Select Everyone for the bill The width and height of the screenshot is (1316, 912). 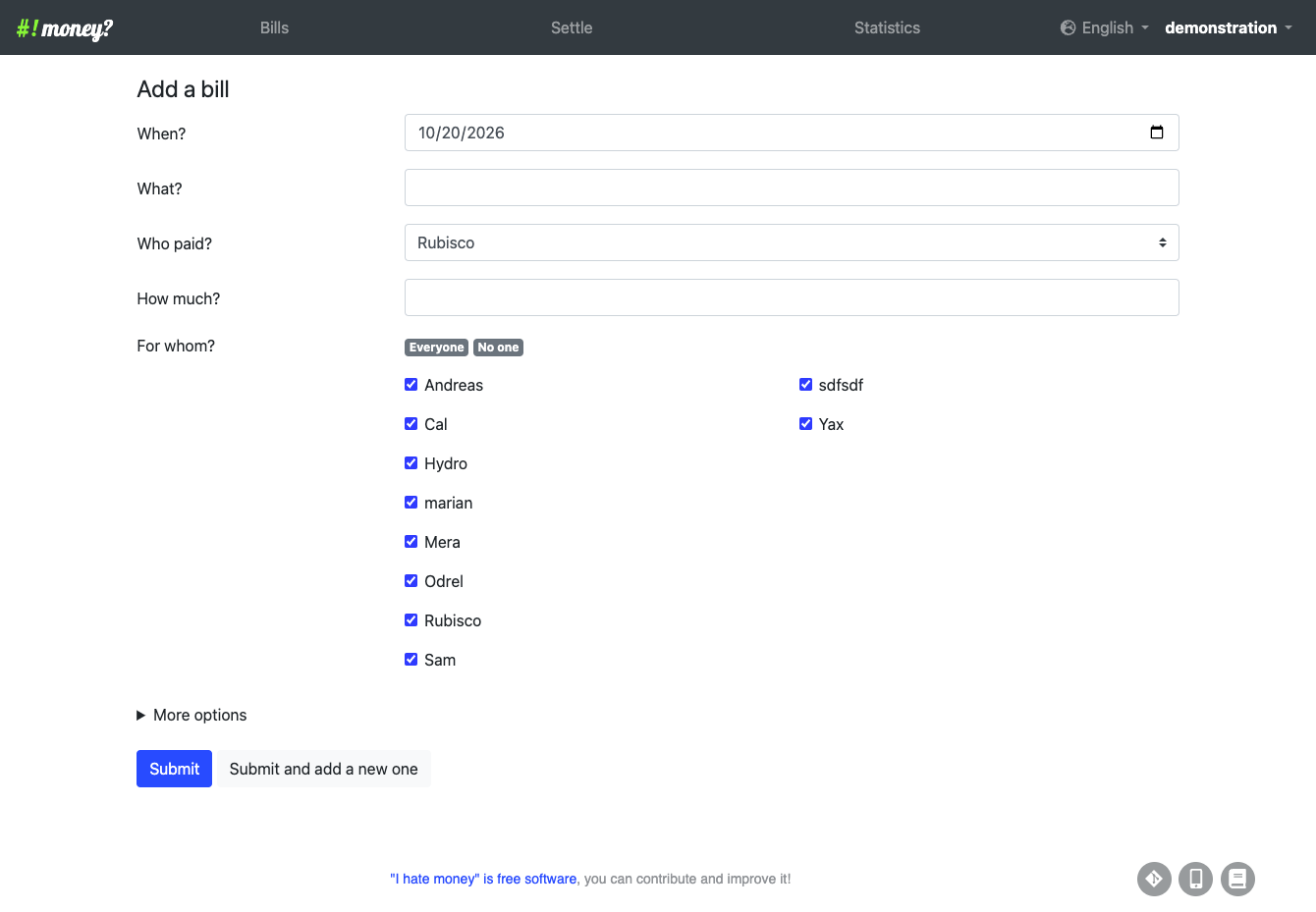[436, 348]
